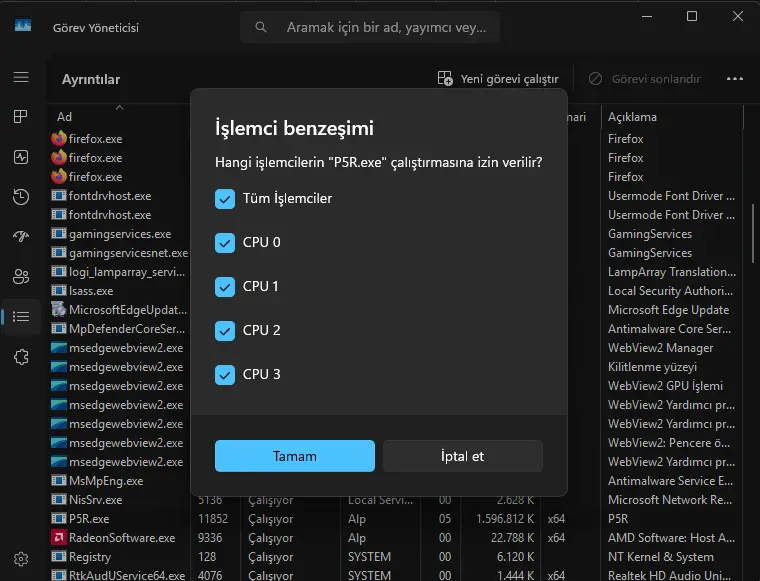Select the logi_lamparray_servi... row
760x581 pixels.
click(127, 272)
